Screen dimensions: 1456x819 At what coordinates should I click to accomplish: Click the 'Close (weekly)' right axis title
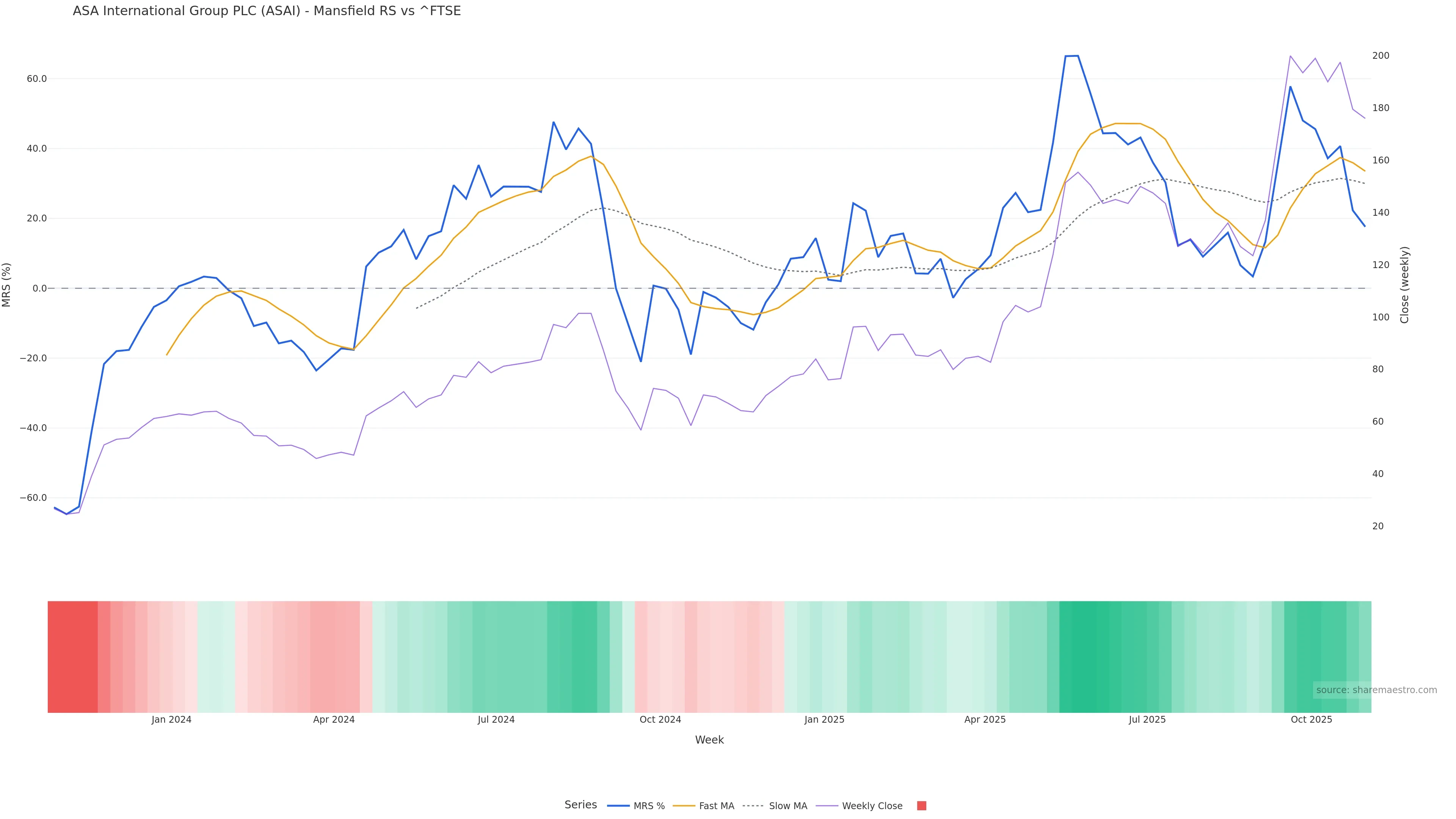1404,285
